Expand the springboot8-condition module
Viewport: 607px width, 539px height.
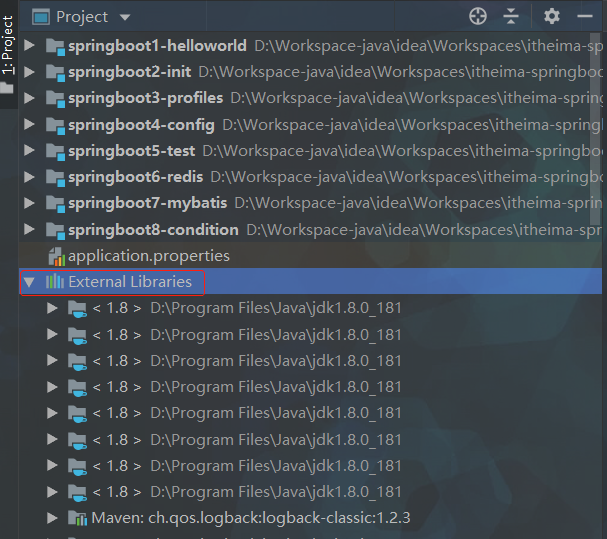tap(29, 229)
